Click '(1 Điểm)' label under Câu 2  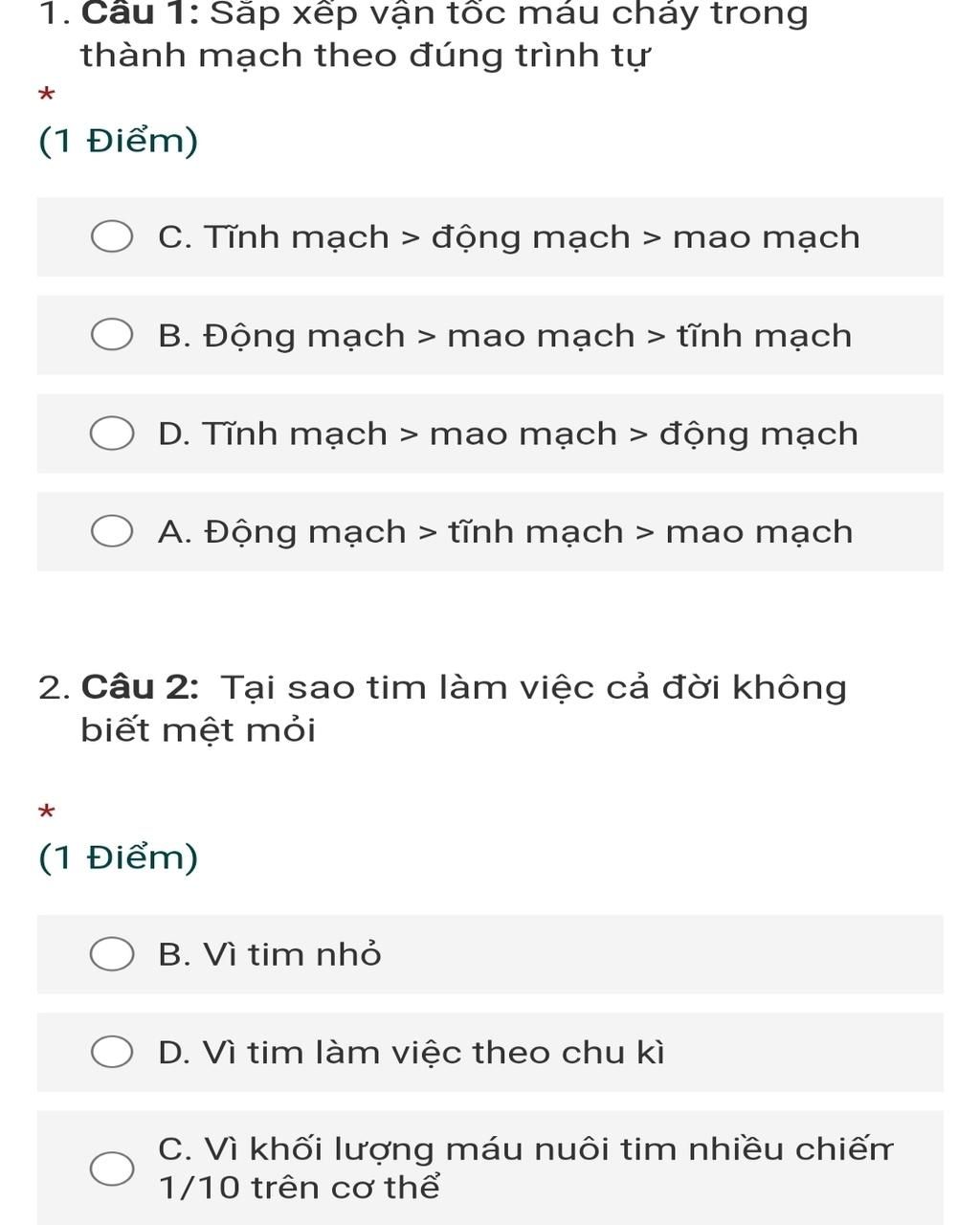(119, 857)
